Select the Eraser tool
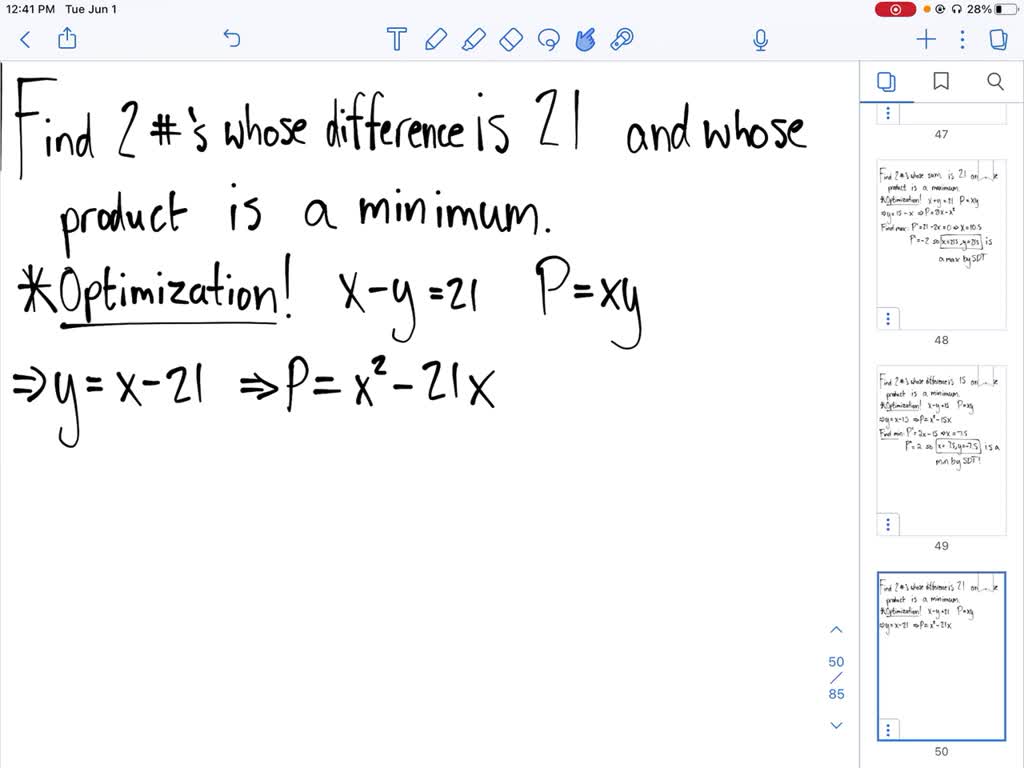Screen dimensions: 1024x768 pyautogui.click(x=511, y=39)
